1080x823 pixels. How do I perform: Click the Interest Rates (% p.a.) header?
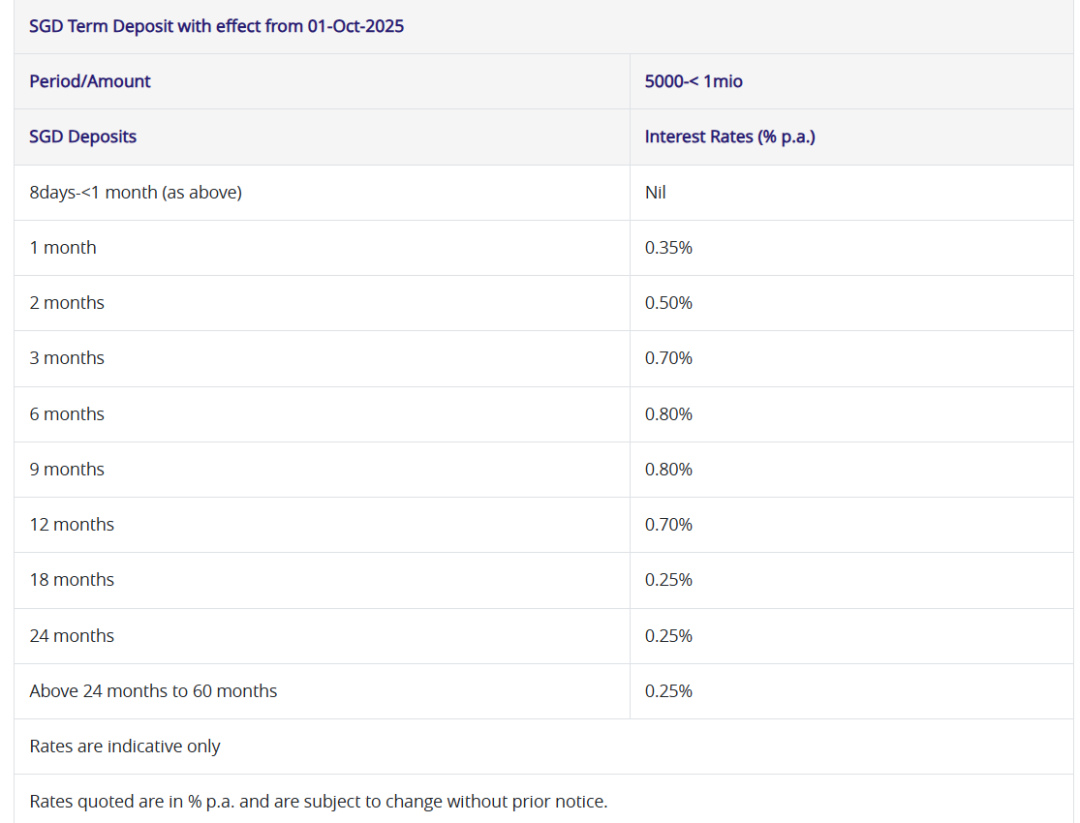[x=729, y=137]
